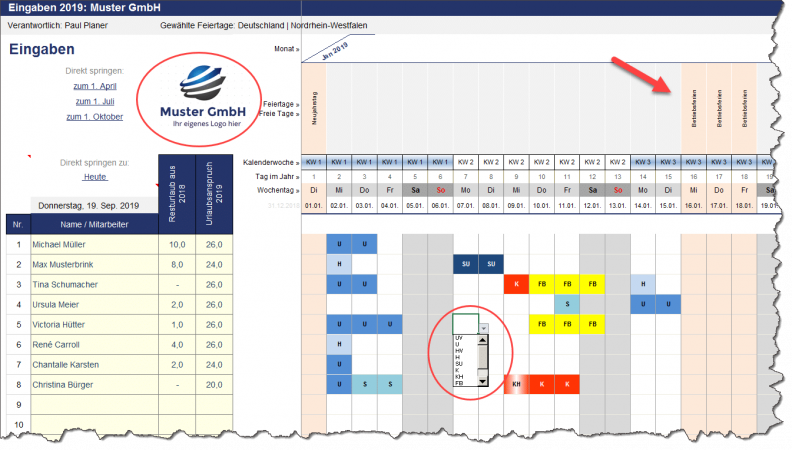The image size is (792, 450).
Task: Select the employee name cell Michael Müller
Action: pos(92,244)
